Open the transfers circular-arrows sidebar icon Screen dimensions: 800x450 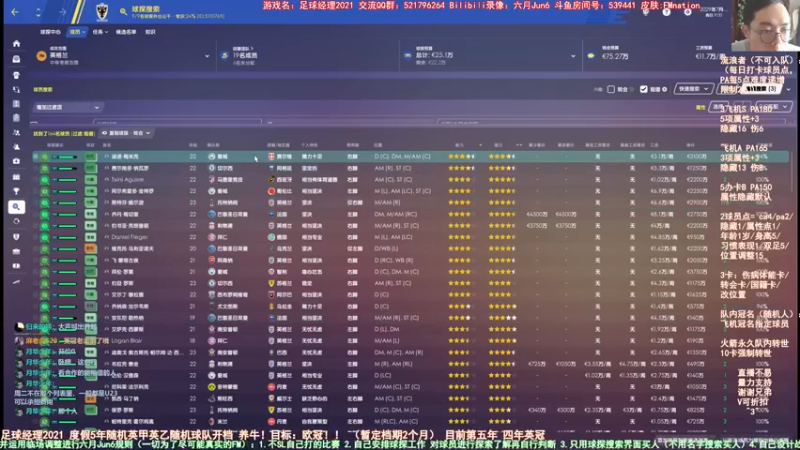pyautogui.click(x=16, y=221)
